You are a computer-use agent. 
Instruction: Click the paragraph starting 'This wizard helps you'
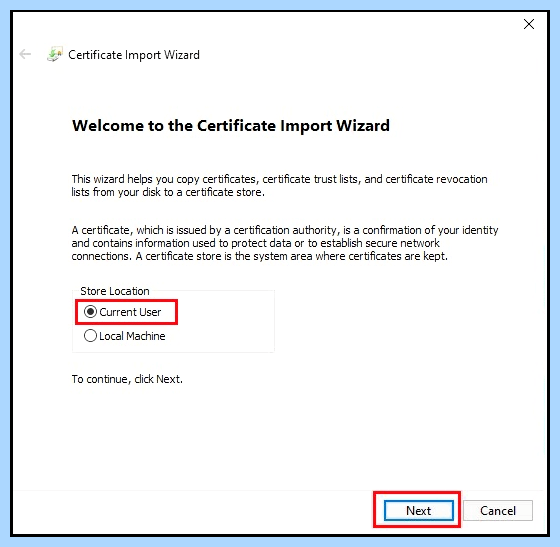coord(279,186)
